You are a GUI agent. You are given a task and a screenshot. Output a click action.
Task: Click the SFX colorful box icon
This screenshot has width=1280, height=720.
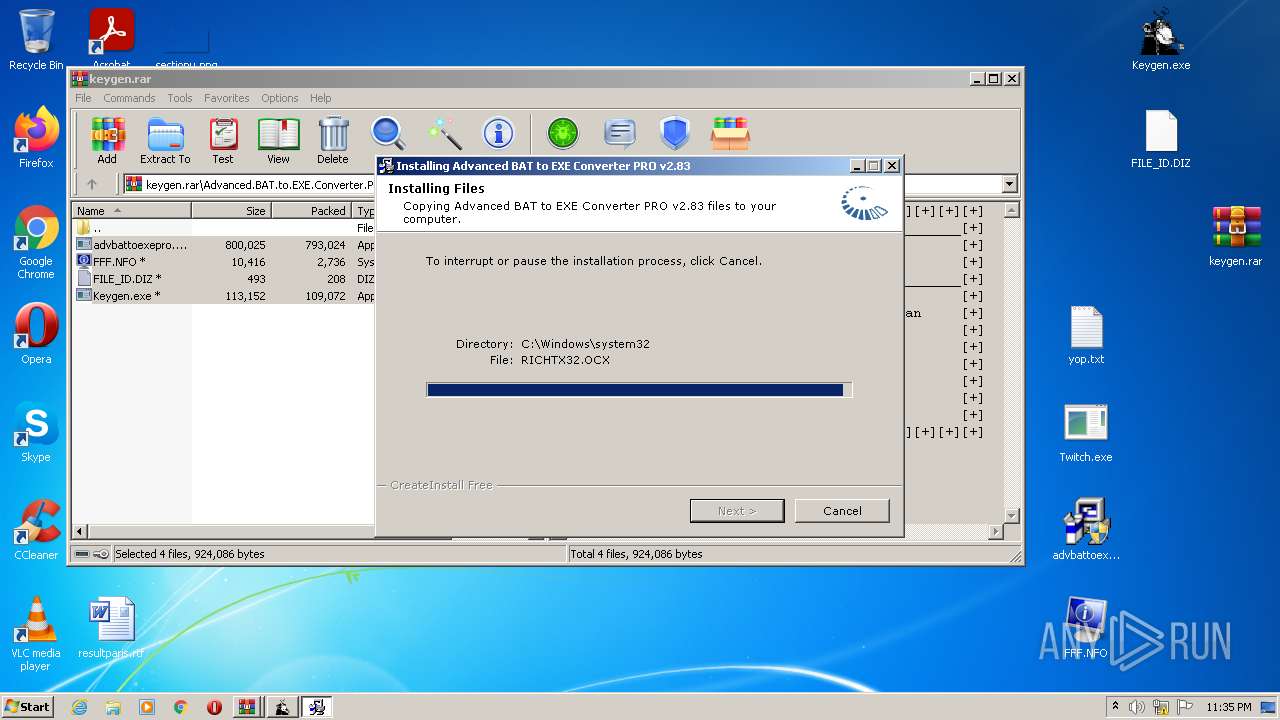(731, 133)
